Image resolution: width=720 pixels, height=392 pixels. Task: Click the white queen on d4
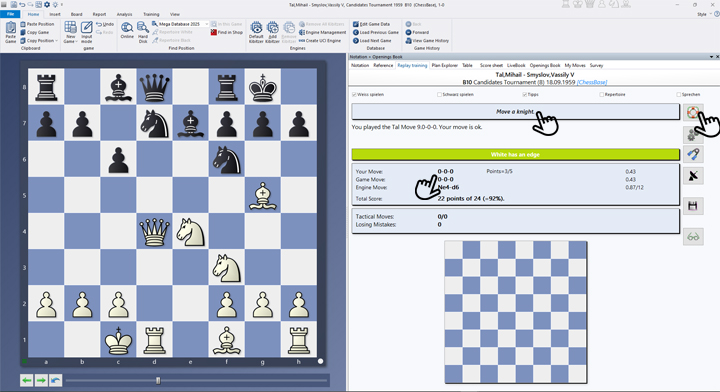(x=154, y=231)
